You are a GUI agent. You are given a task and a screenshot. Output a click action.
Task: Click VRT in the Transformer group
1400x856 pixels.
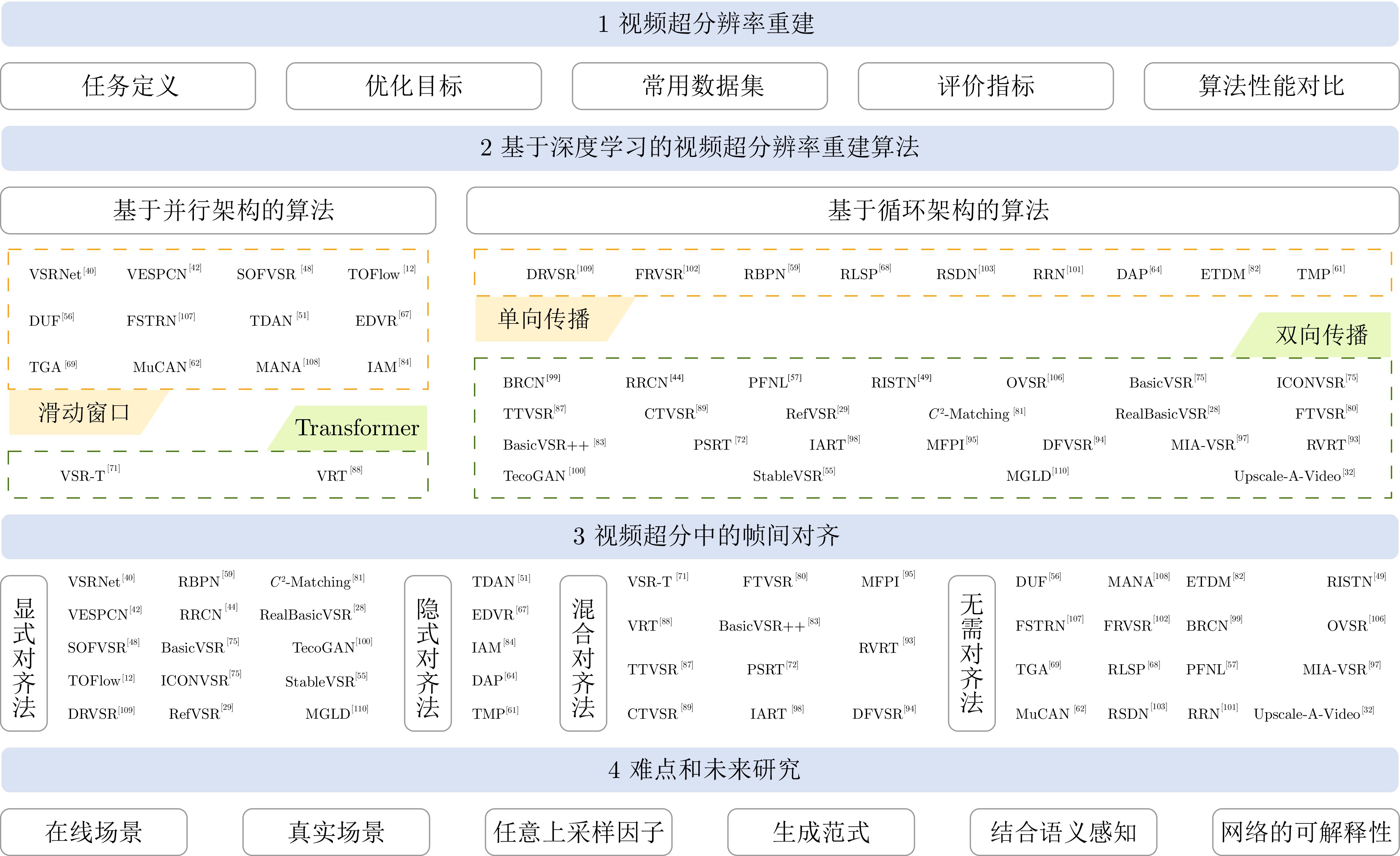pyautogui.click(x=339, y=474)
